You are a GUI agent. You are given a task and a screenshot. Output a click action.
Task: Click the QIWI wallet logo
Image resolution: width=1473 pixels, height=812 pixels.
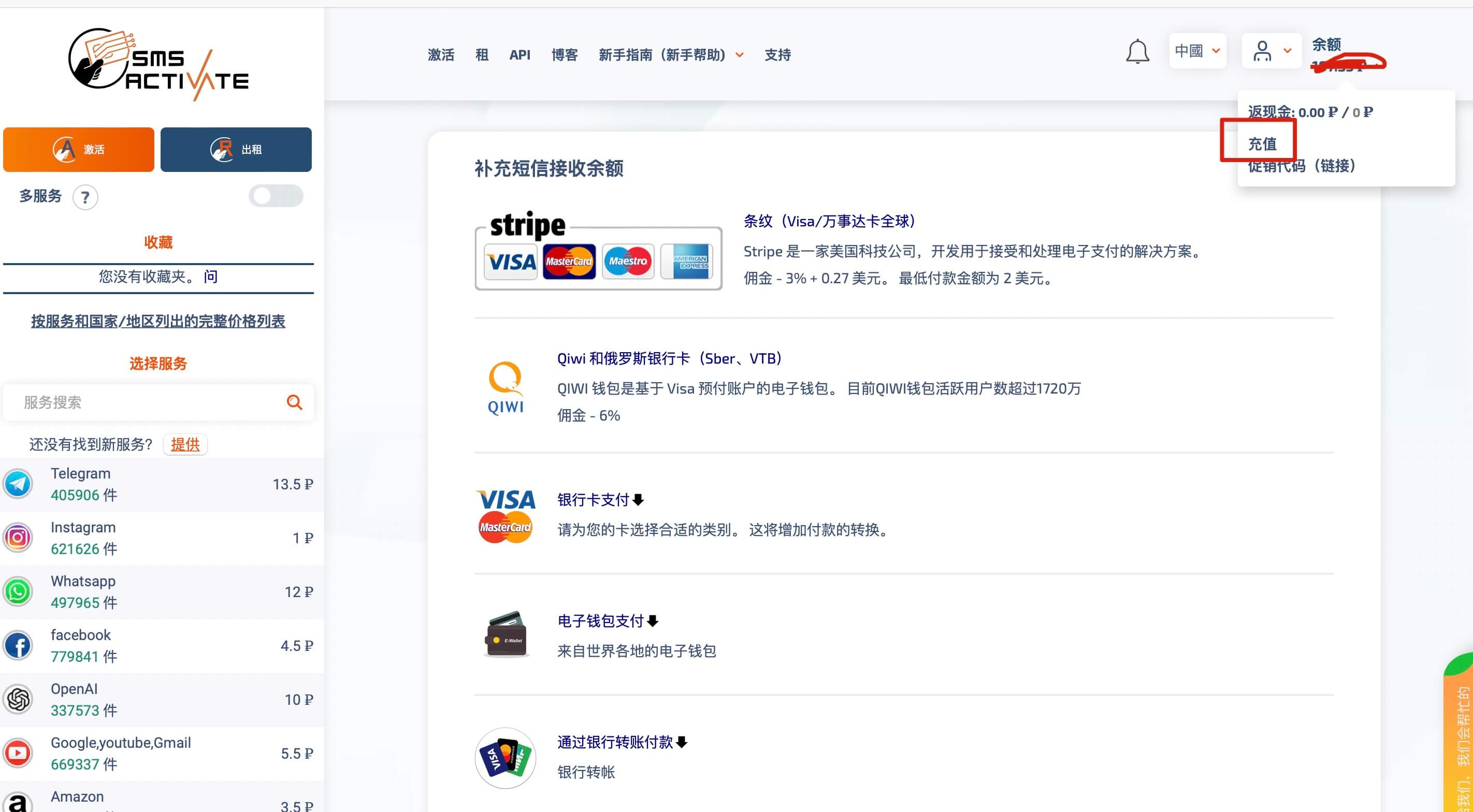(506, 388)
